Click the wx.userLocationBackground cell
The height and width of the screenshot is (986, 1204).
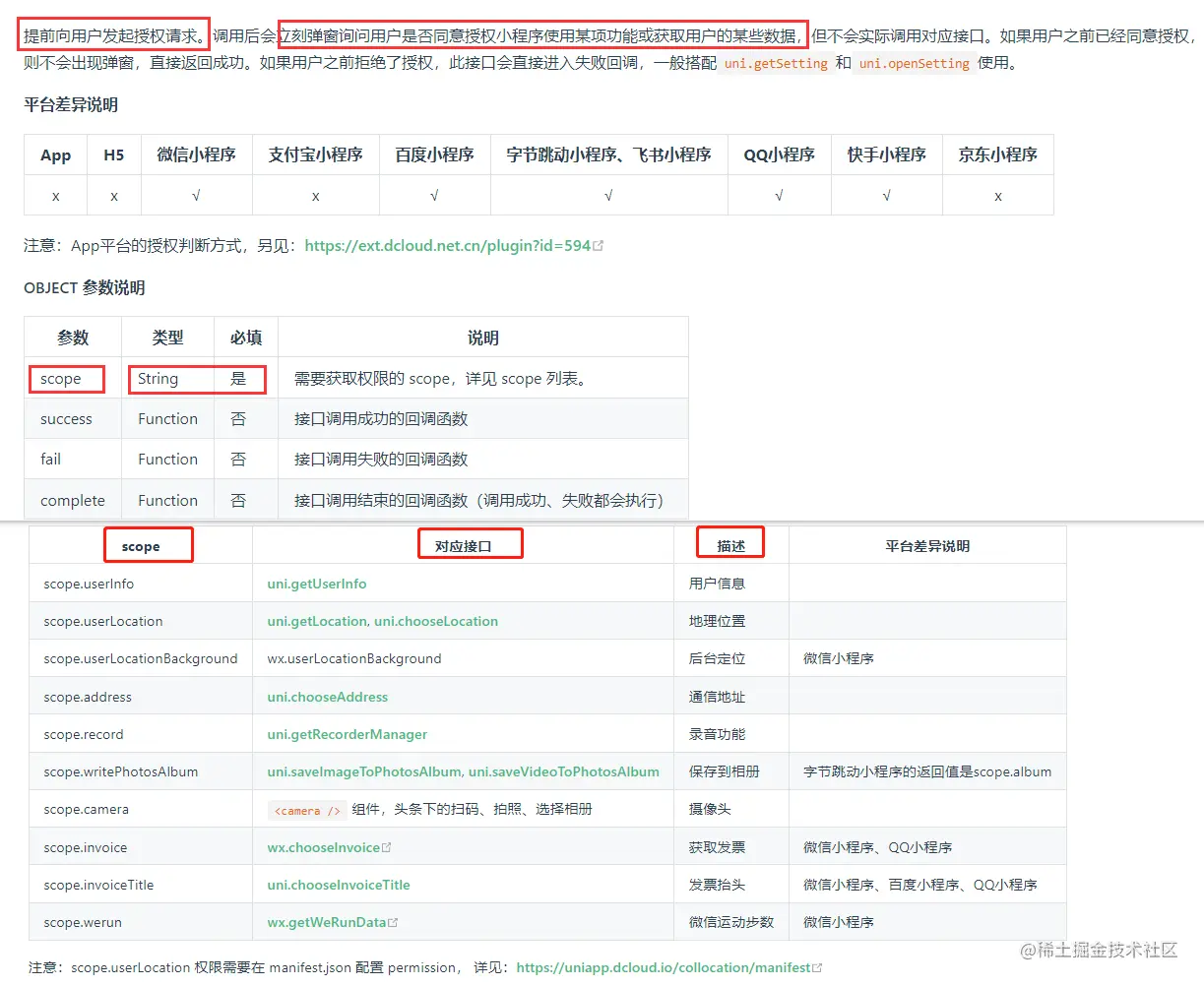464,658
